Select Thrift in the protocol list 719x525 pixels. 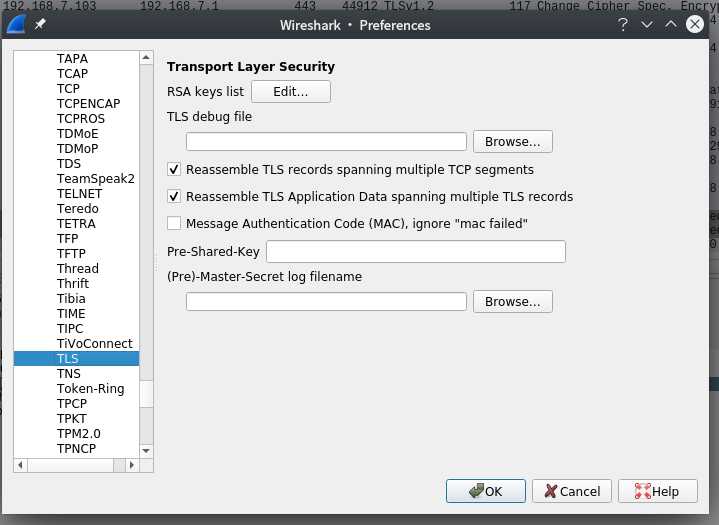tap(72, 284)
